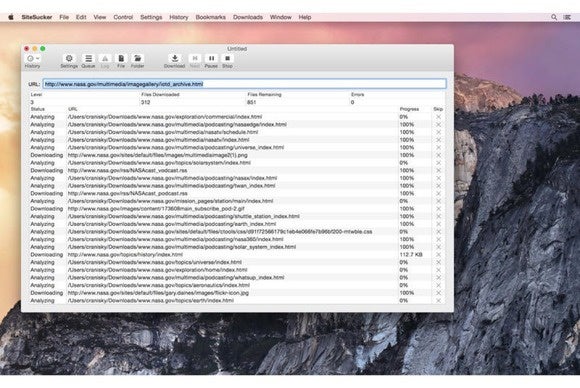Select the 112.7 KB progress value
580x388 pixels.
pyautogui.click(x=411, y=254)
